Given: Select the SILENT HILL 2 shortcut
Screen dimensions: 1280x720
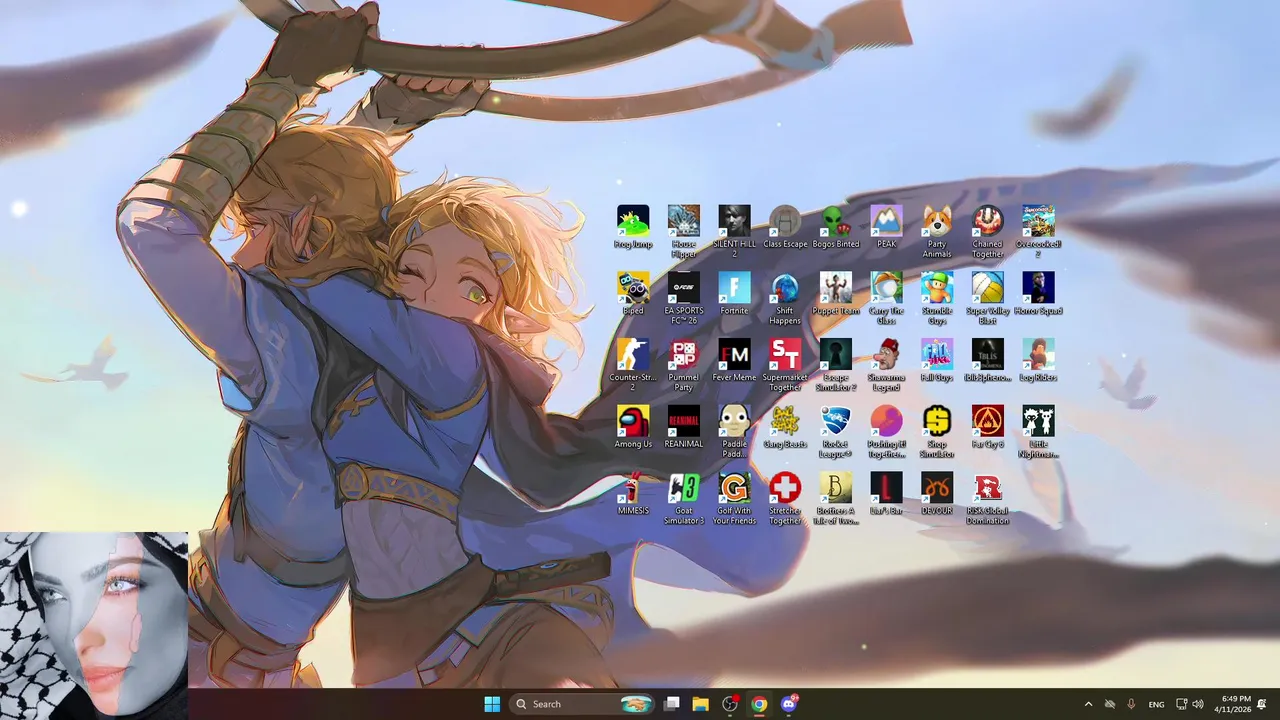Looking at the screenshot, I should pos(734,232).
